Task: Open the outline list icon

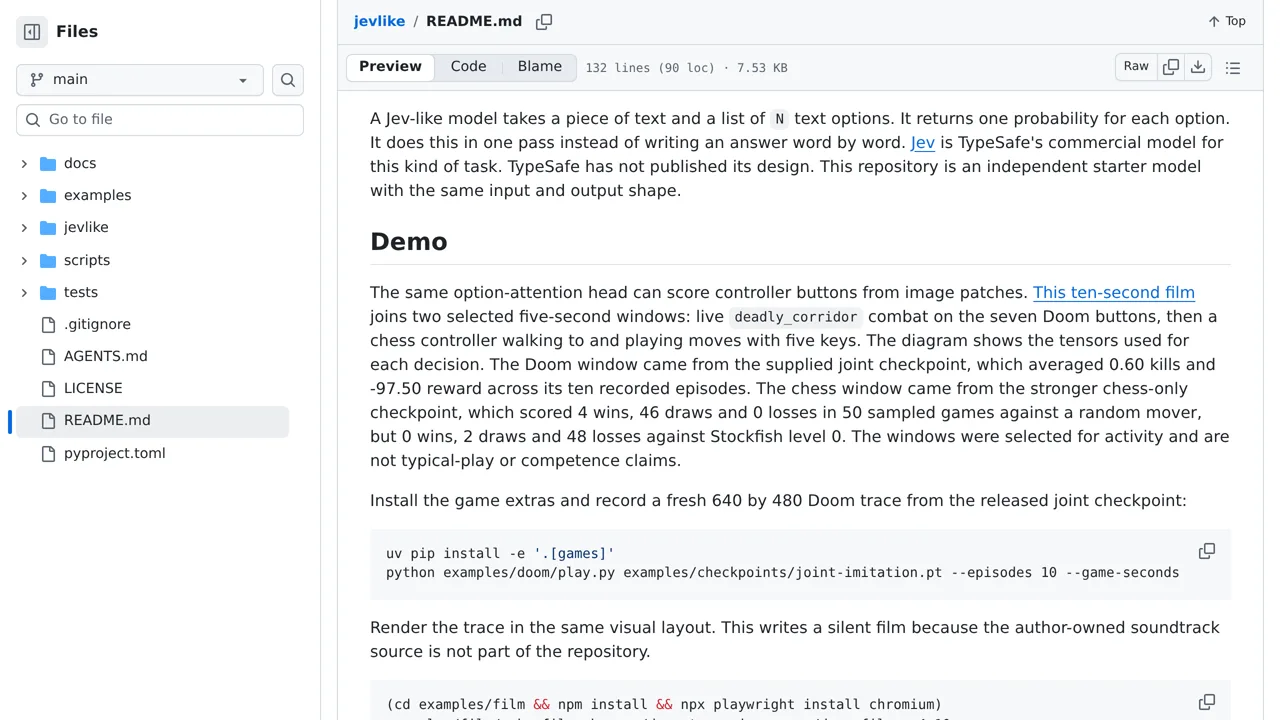Action: (1233, 67)
